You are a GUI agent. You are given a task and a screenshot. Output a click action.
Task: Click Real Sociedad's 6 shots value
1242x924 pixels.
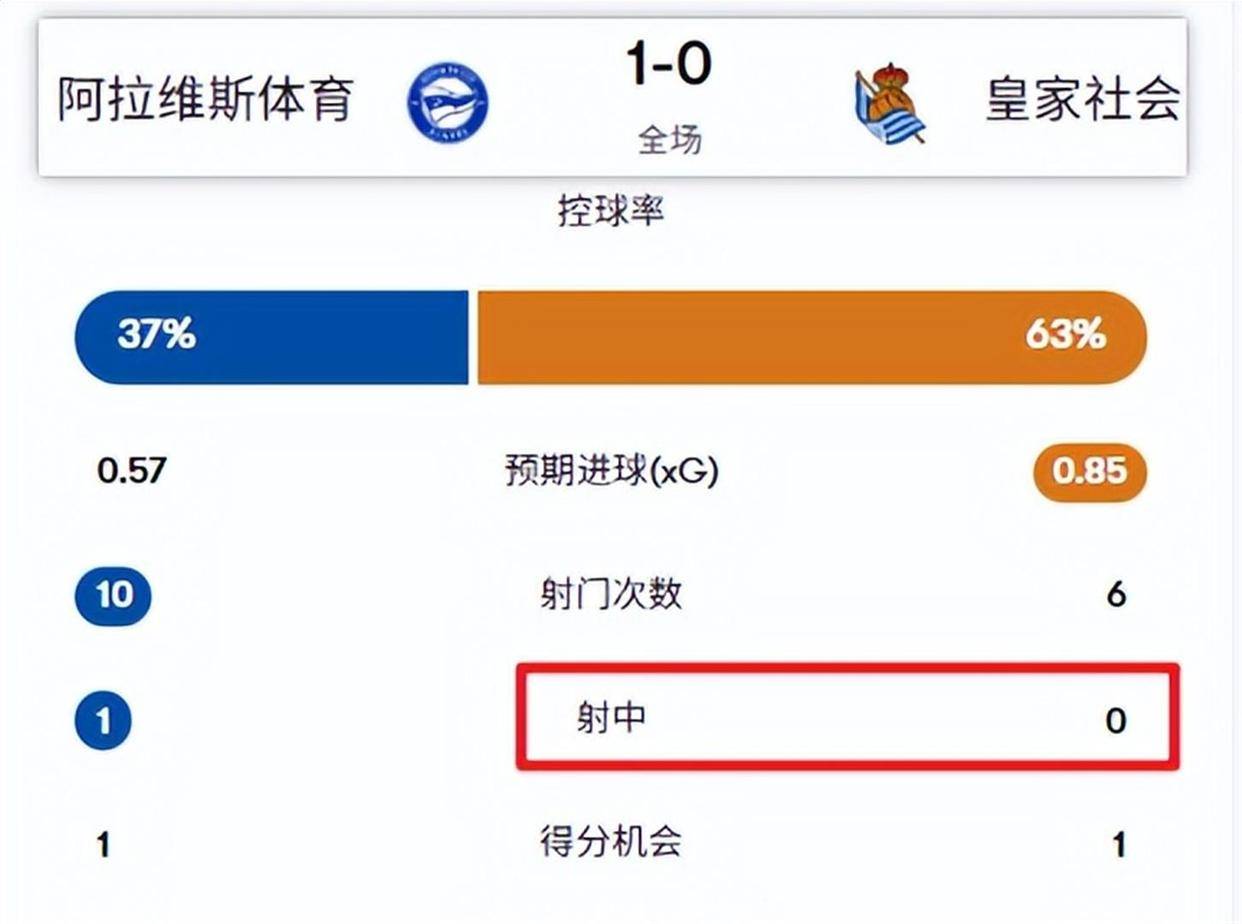tap(1116, 596)
